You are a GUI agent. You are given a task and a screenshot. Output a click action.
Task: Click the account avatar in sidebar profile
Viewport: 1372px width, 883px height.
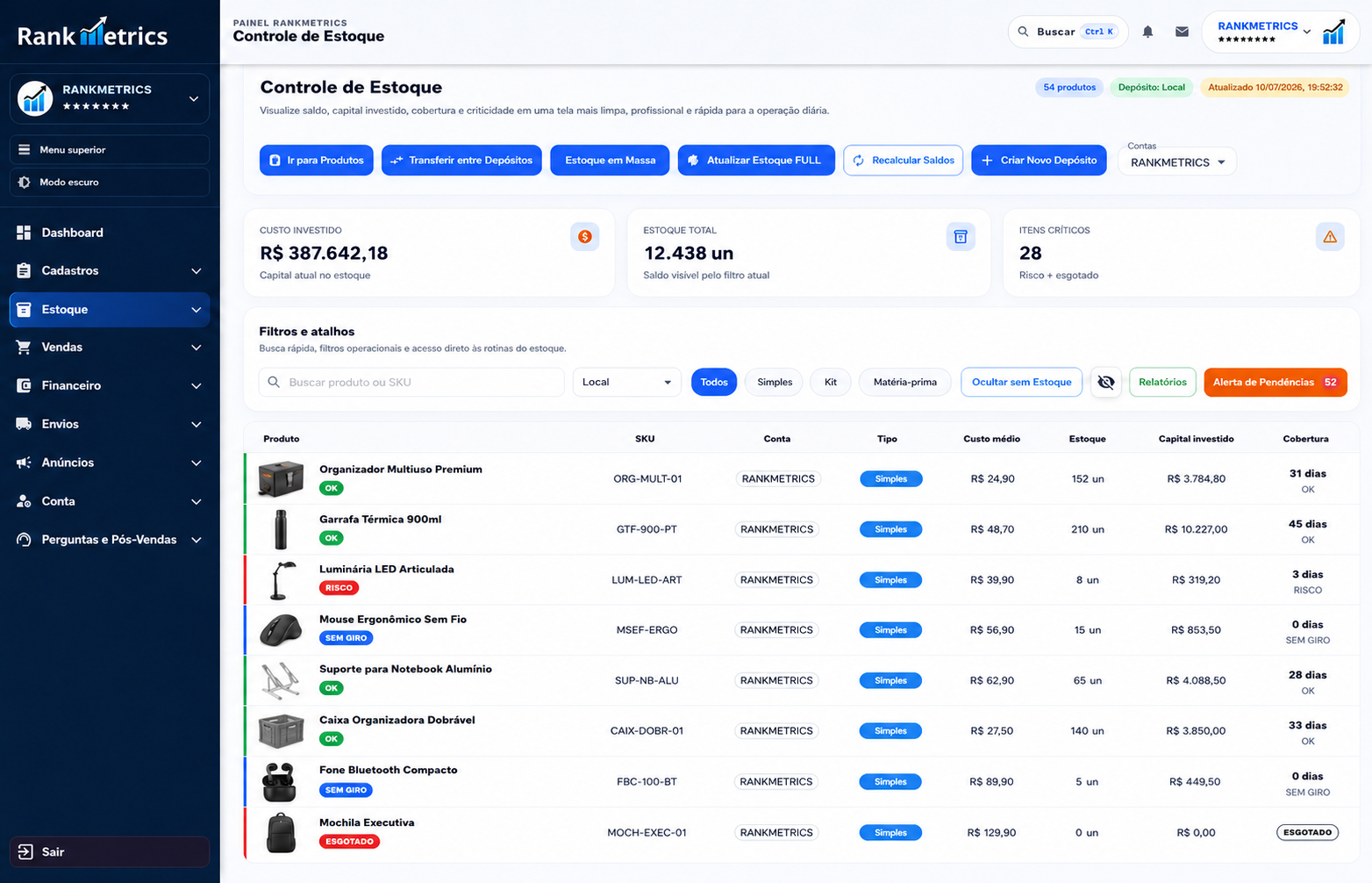[35, 98]
